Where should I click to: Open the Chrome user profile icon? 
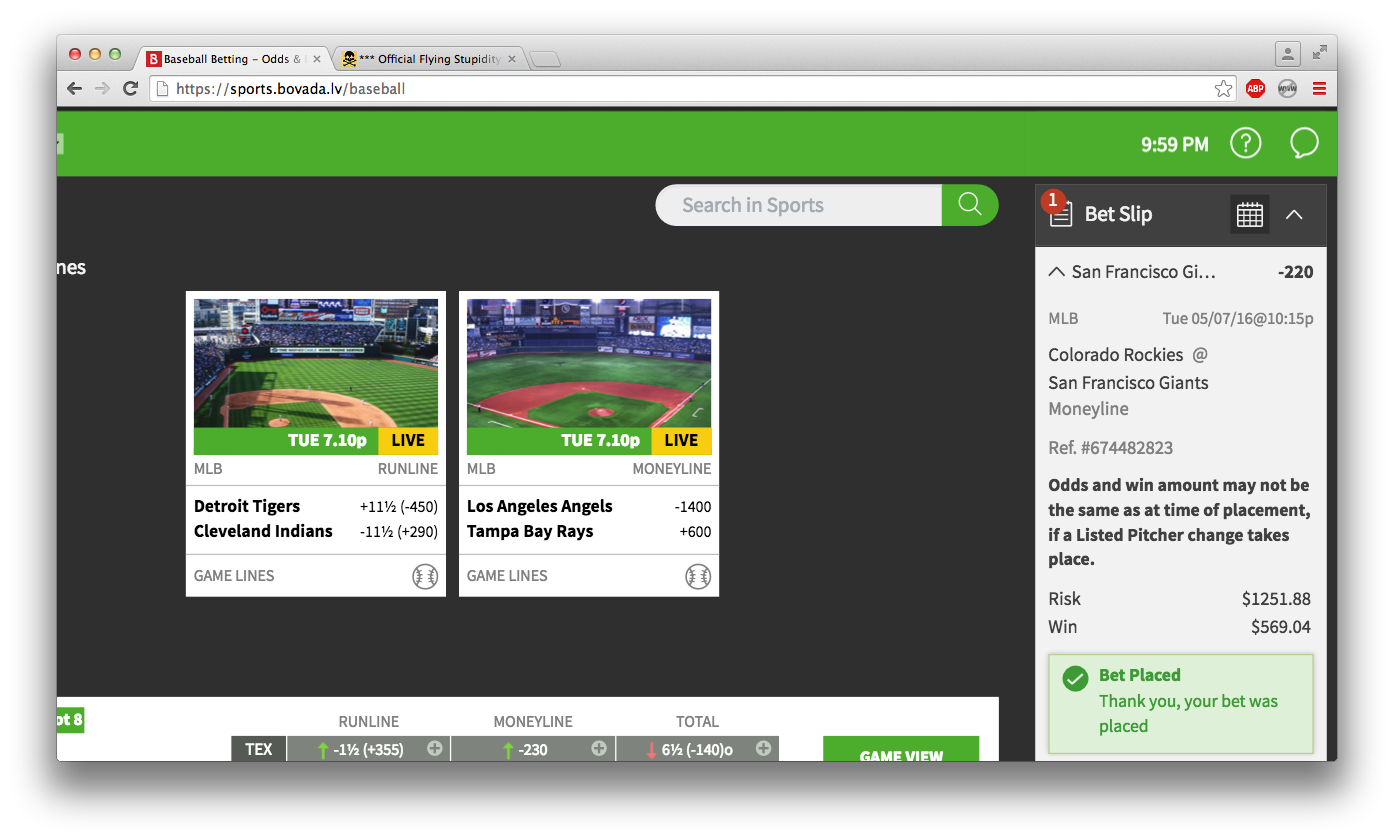click(1288, 54)
